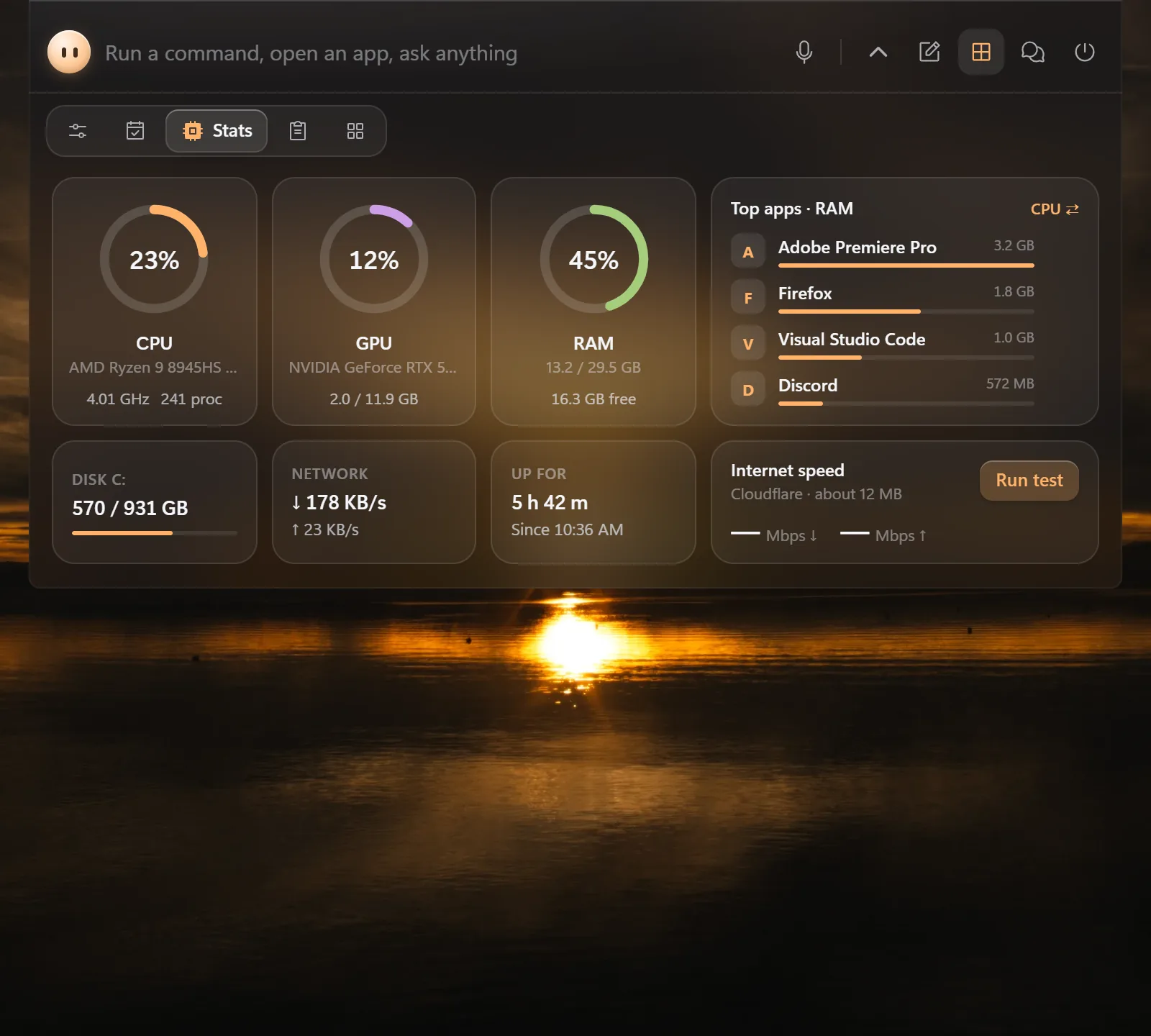Click the Firefox app row
The image size is (1151, 1036).
[883, 297]
